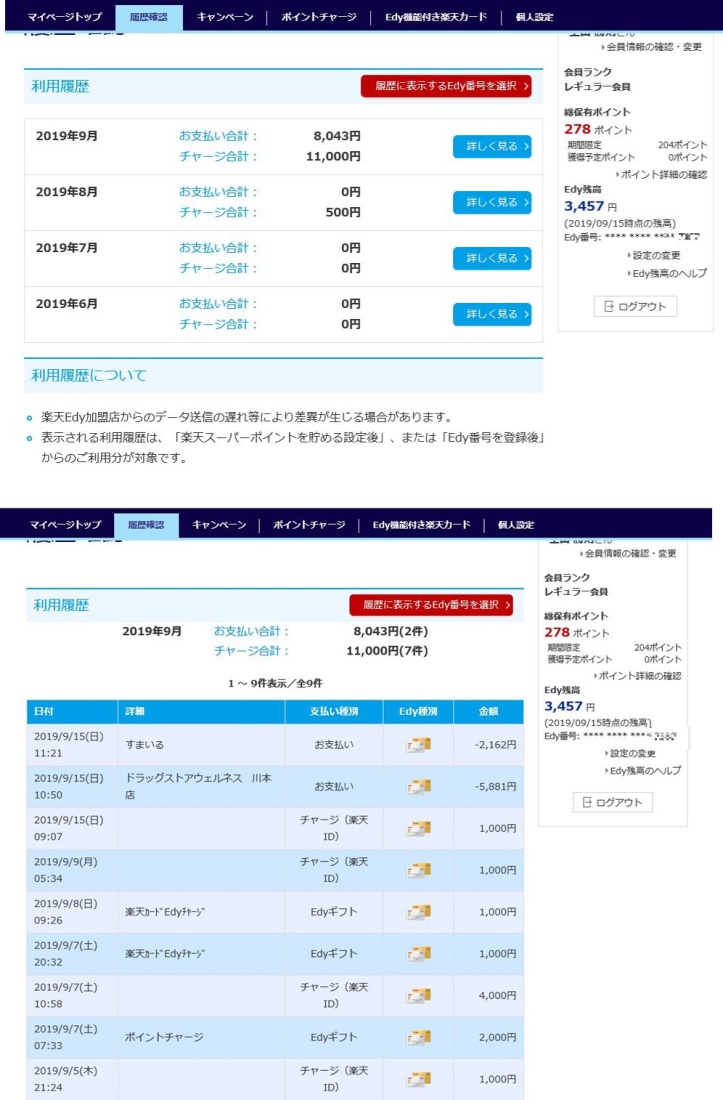Screen dimensions: 723x1100
Task: Click the 支払い種別 column header
Action: coord(334,711)
